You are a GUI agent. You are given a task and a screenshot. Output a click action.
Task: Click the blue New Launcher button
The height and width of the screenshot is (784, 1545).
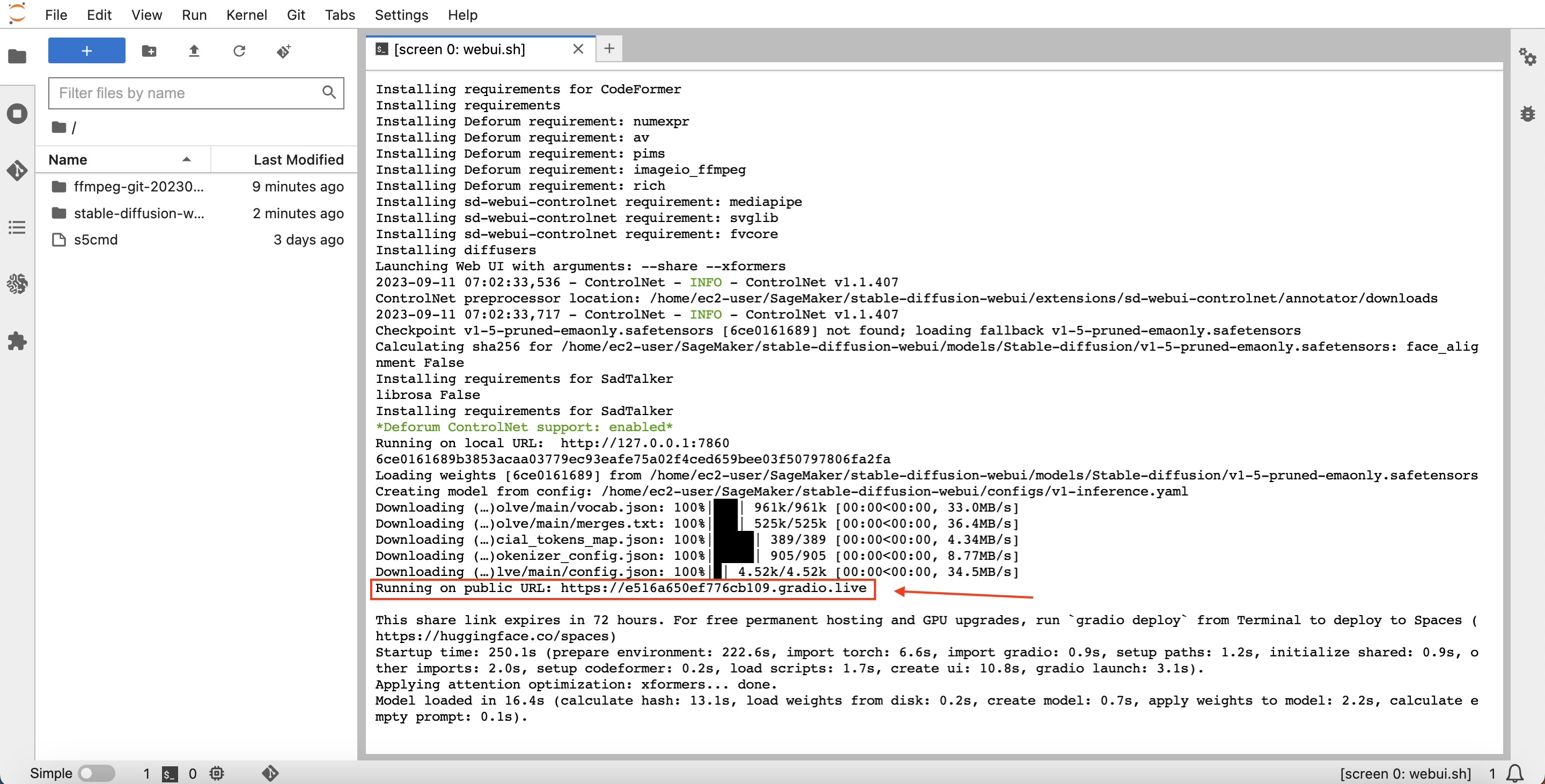tap(86, 51)
